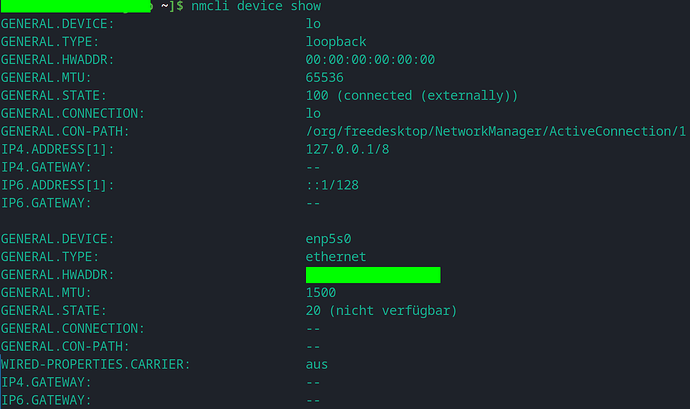Screen dimensions: 690x409
Task: Select the ethernet type value
Action: pyautogui.click(x=336, y=257)
